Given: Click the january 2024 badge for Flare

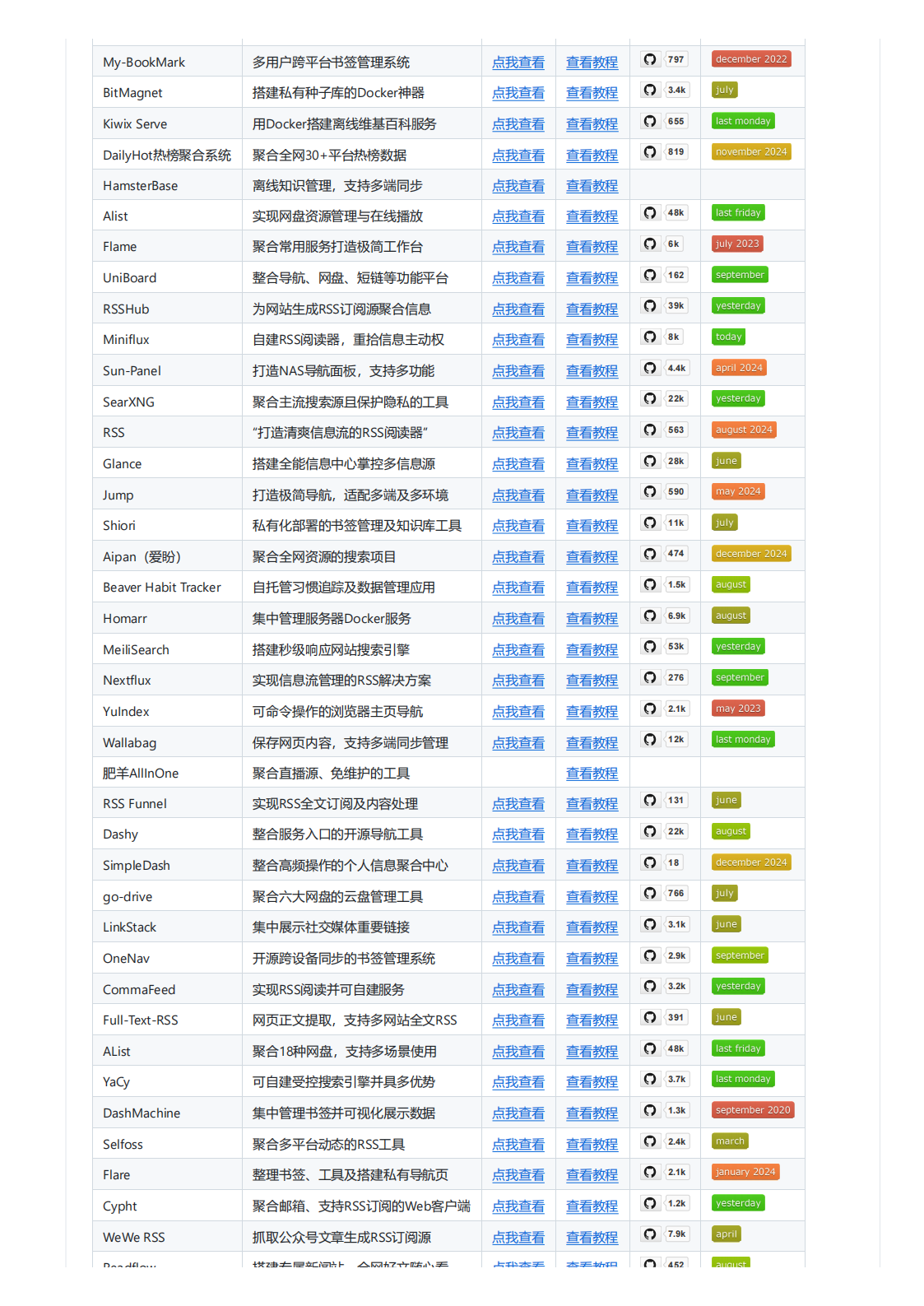Looking at the screenshot, I should coord(745,1172).
